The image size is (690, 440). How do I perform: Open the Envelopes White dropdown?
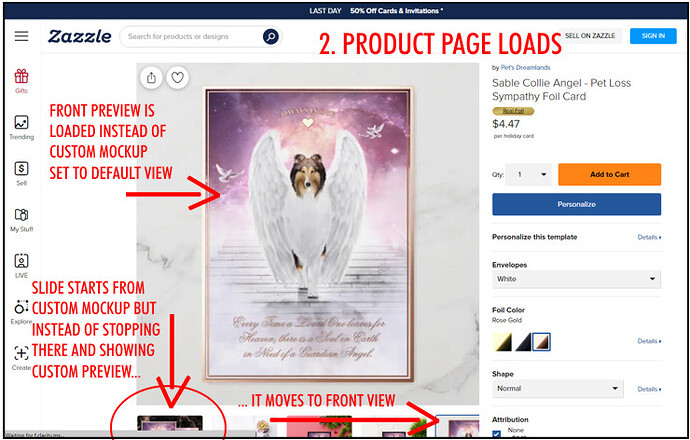tap(576, 279)
